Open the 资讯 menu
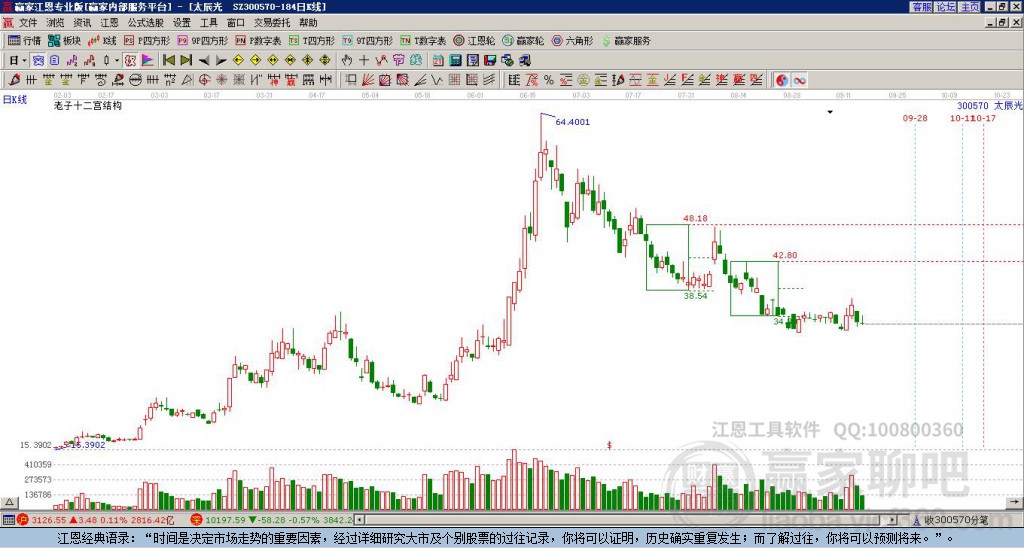This screenshot has width=1024, height=548. point(82,23)
